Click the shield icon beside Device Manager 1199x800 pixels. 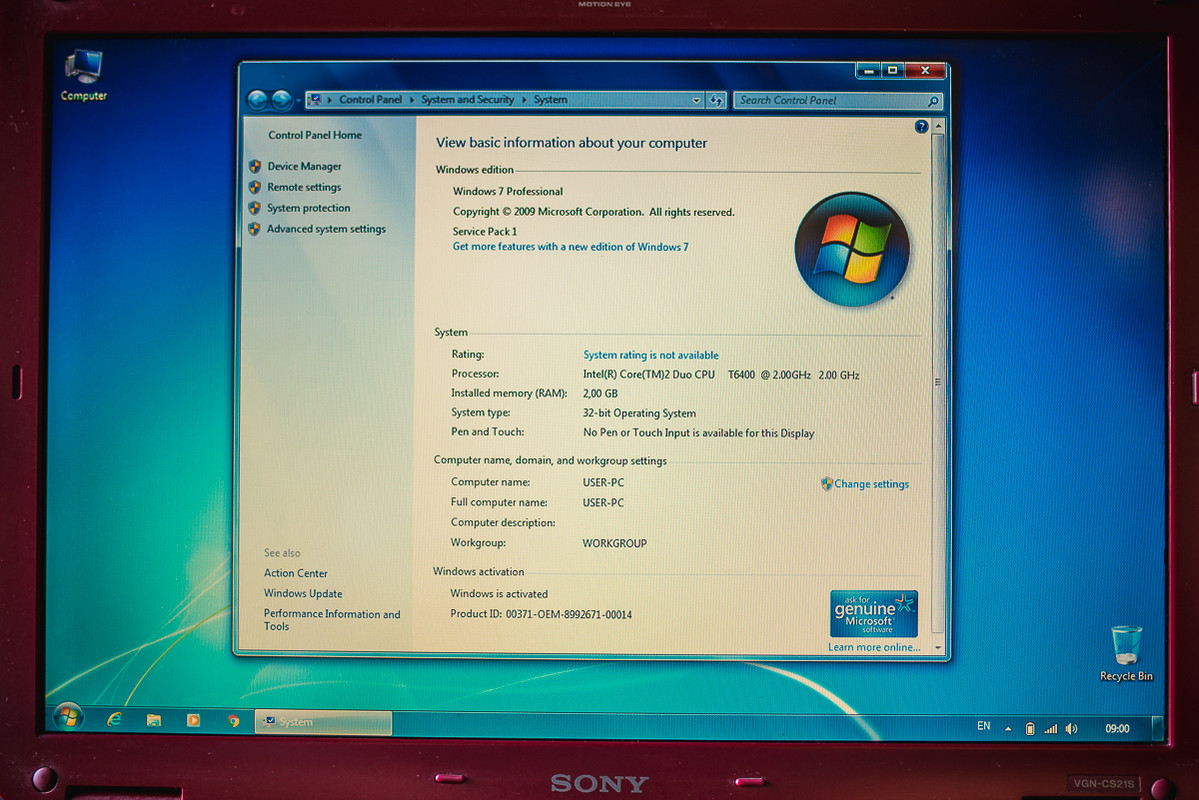click(255, 166)
